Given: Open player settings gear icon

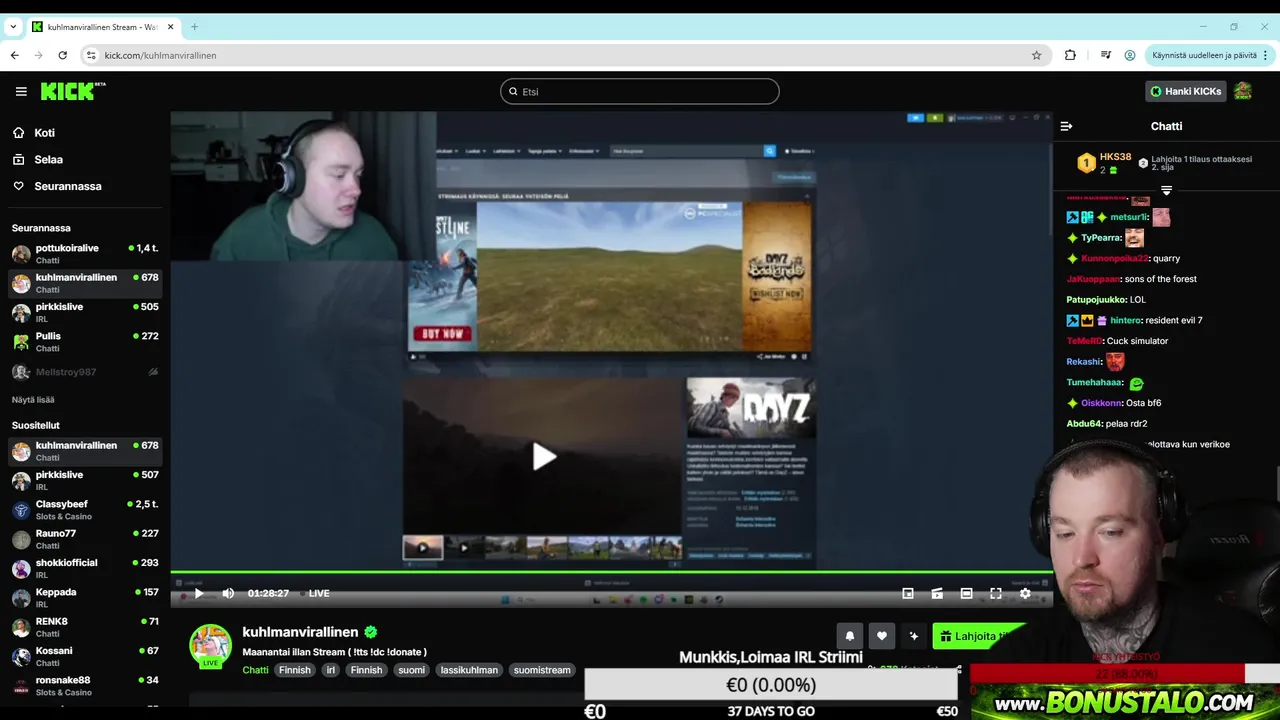Looking at the screenshot, I should (1025, 593).
